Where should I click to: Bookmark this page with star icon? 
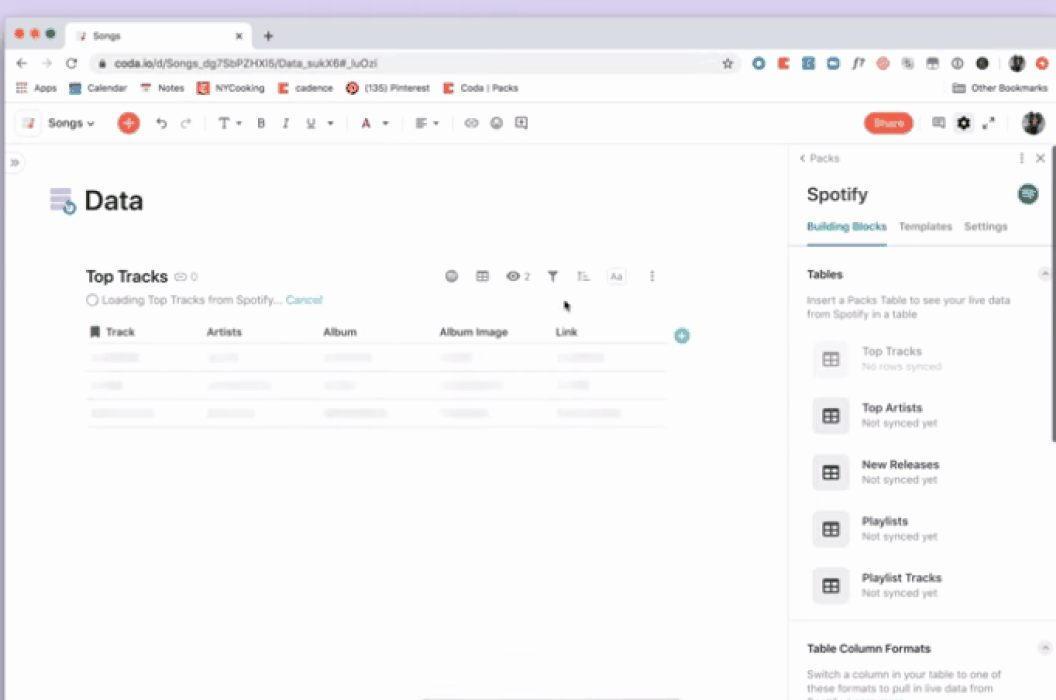click(727, 63)
